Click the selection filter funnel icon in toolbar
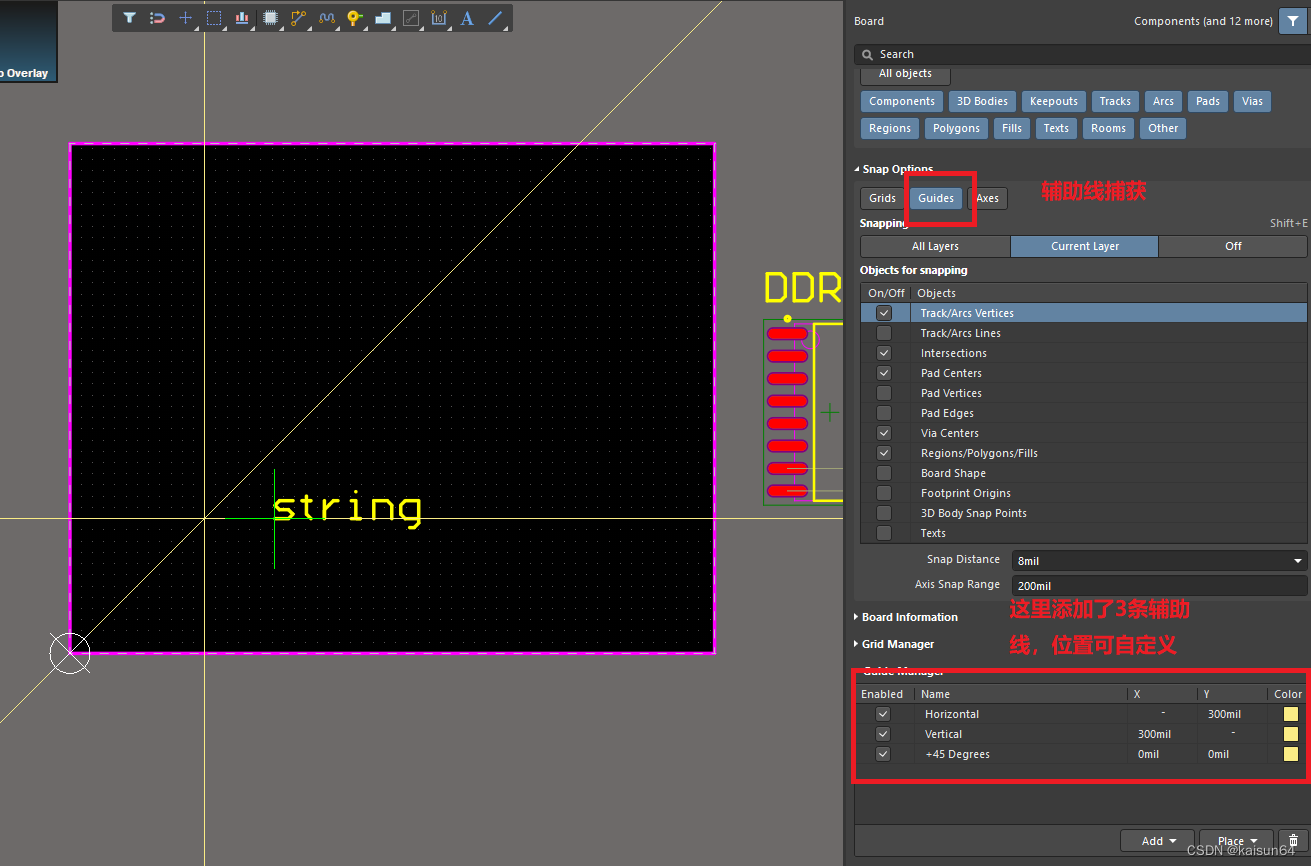The height and width of the screenshot is (866, 1311). point(129,18)
